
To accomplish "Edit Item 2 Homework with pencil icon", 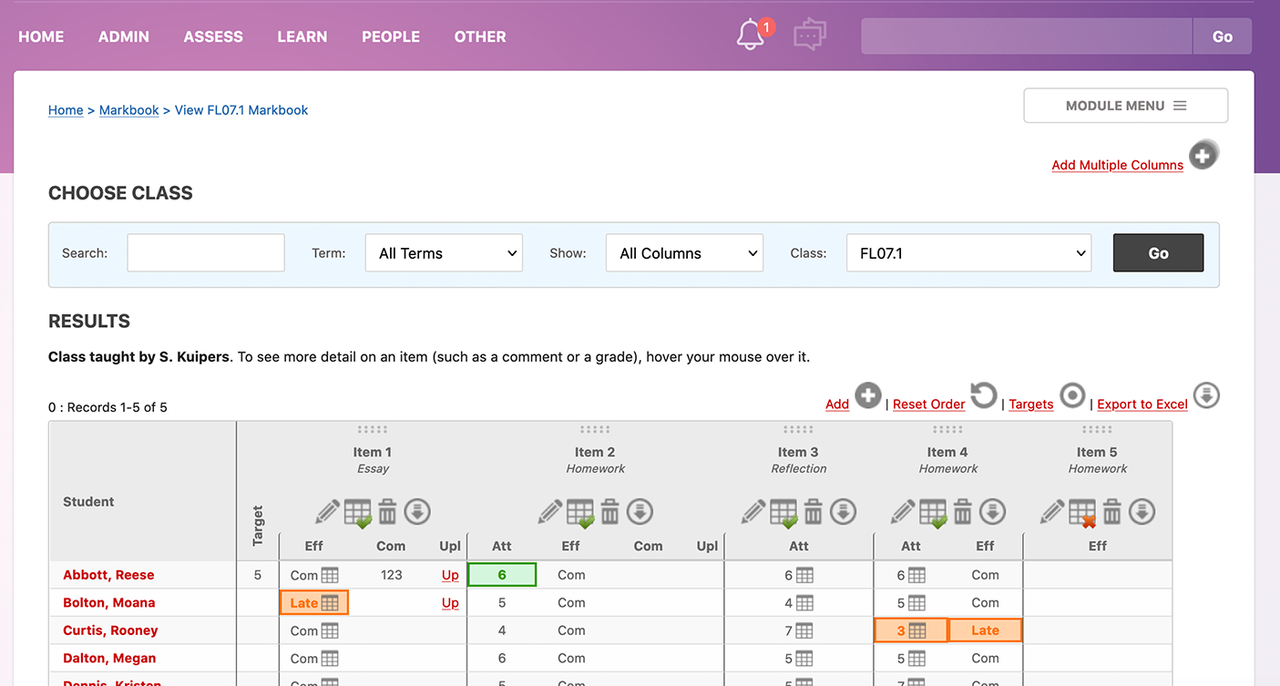I will point(550,512).
